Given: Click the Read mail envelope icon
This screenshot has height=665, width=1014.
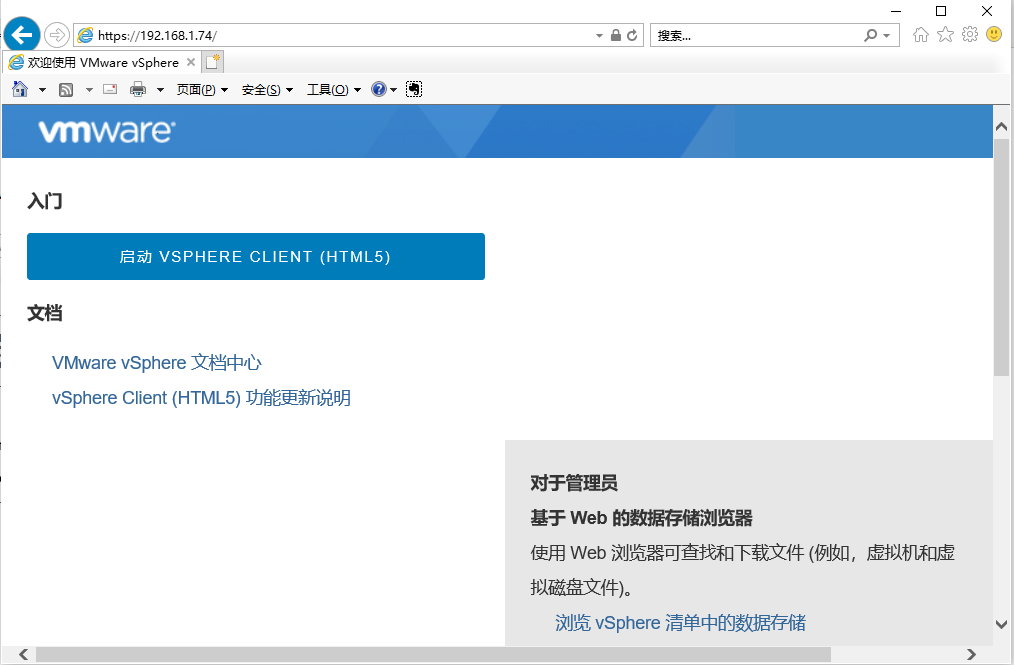Looking at the screenshot, I should (x=110, y=89).
